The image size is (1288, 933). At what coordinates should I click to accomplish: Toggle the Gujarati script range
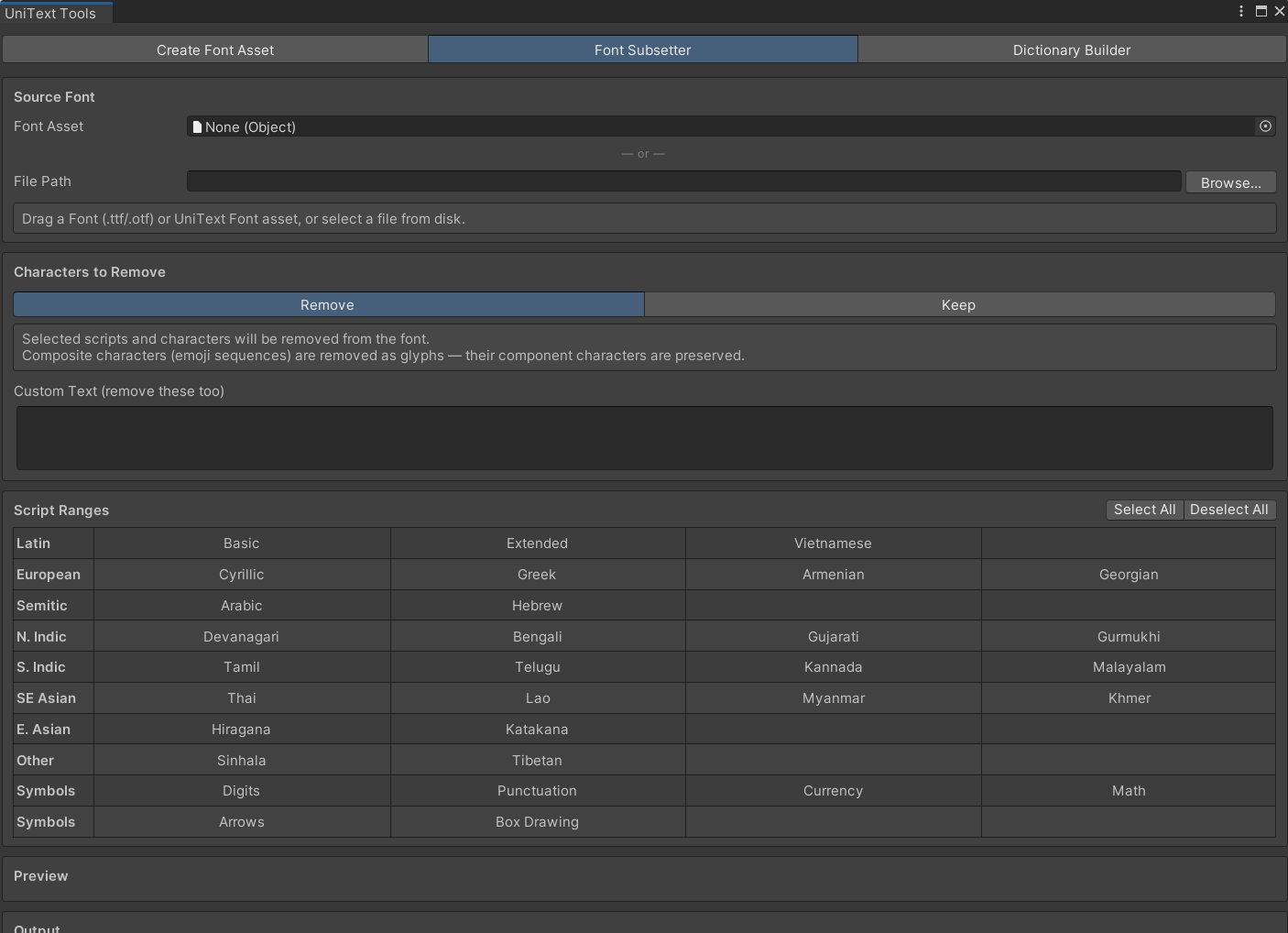click(x=834, y=637)
